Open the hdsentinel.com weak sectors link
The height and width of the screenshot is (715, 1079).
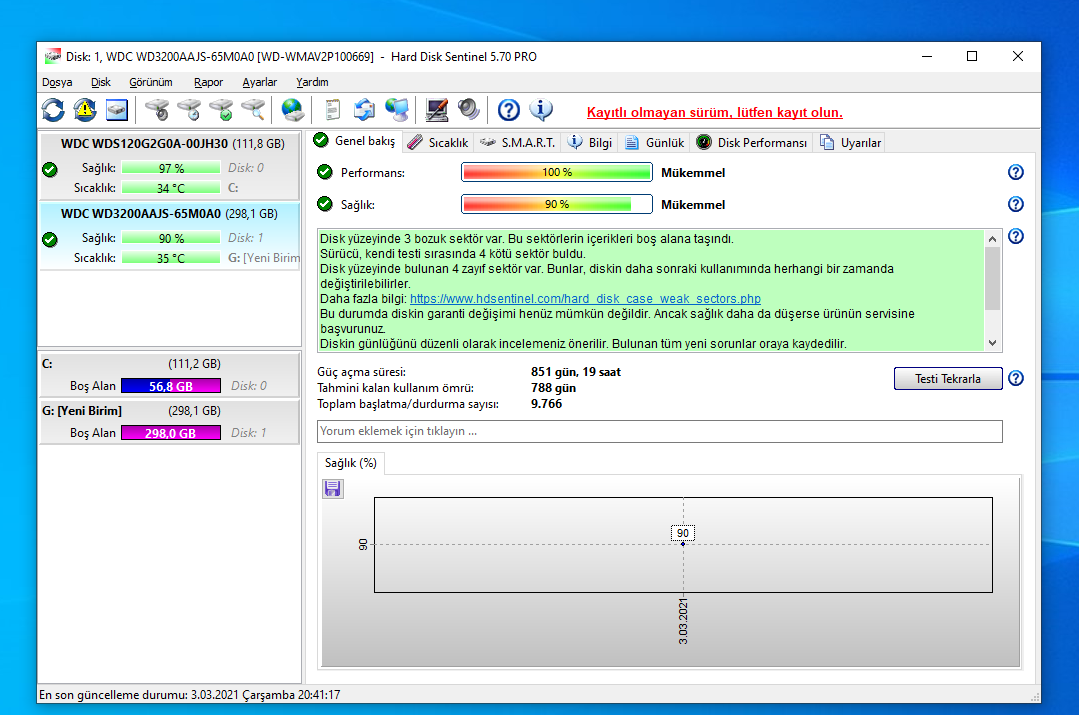[585, 298]
